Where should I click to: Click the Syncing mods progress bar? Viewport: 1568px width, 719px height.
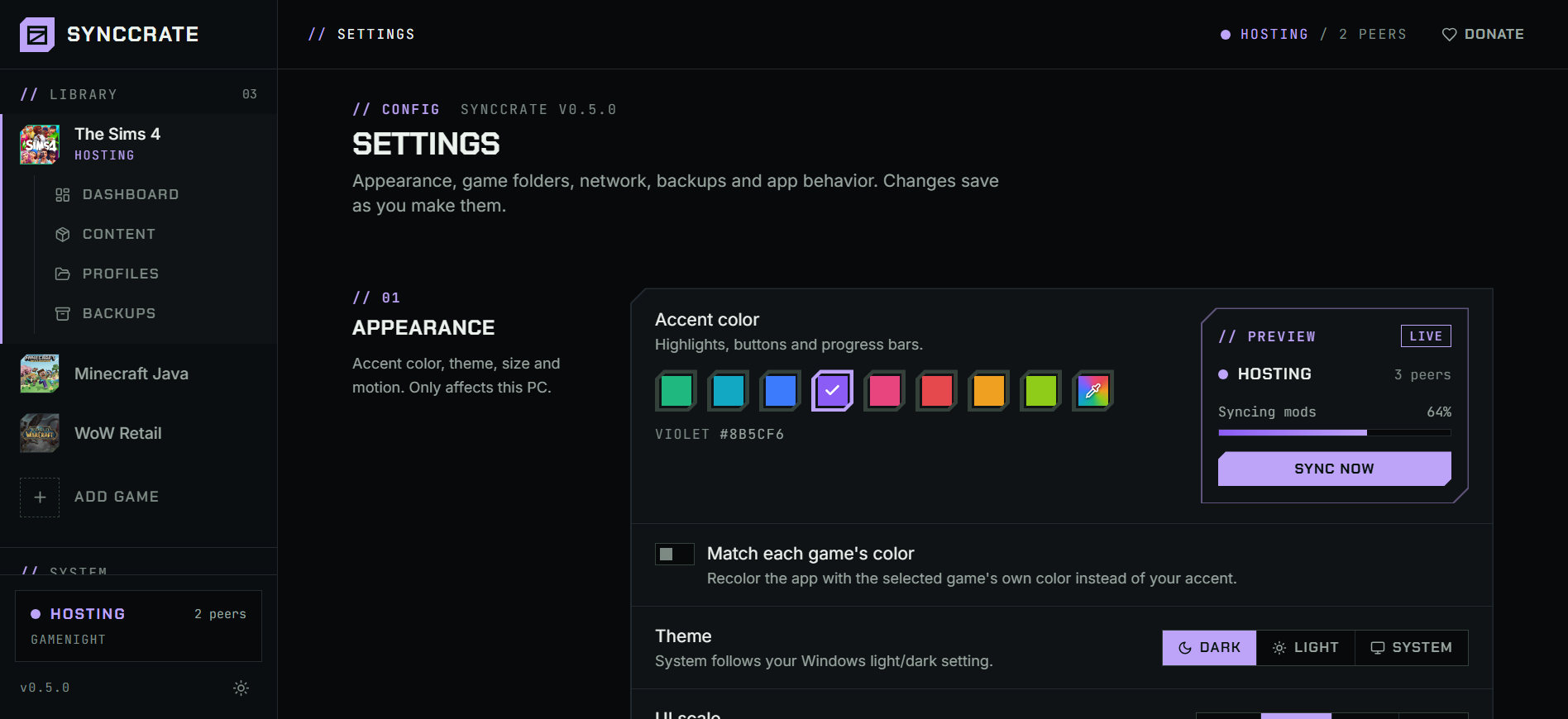click(1334, 432)
